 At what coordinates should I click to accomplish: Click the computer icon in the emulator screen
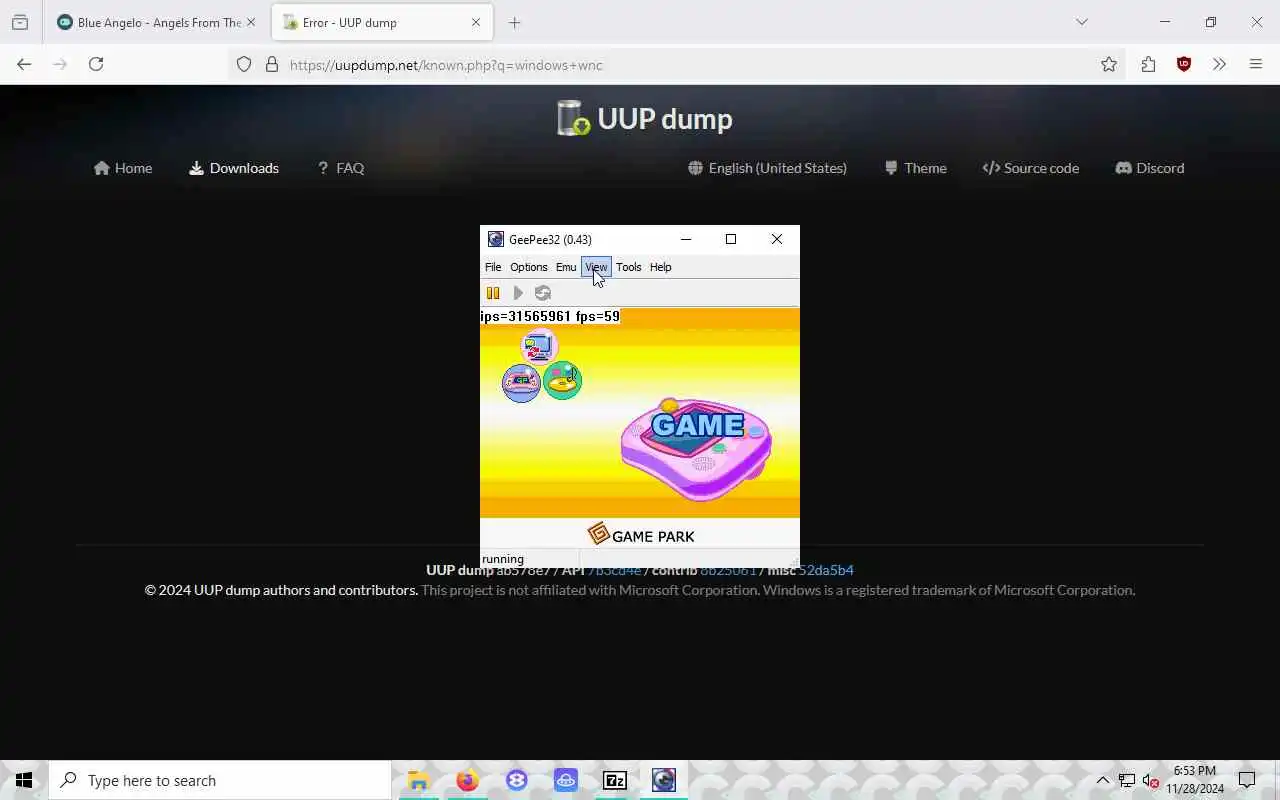(538, 347)
